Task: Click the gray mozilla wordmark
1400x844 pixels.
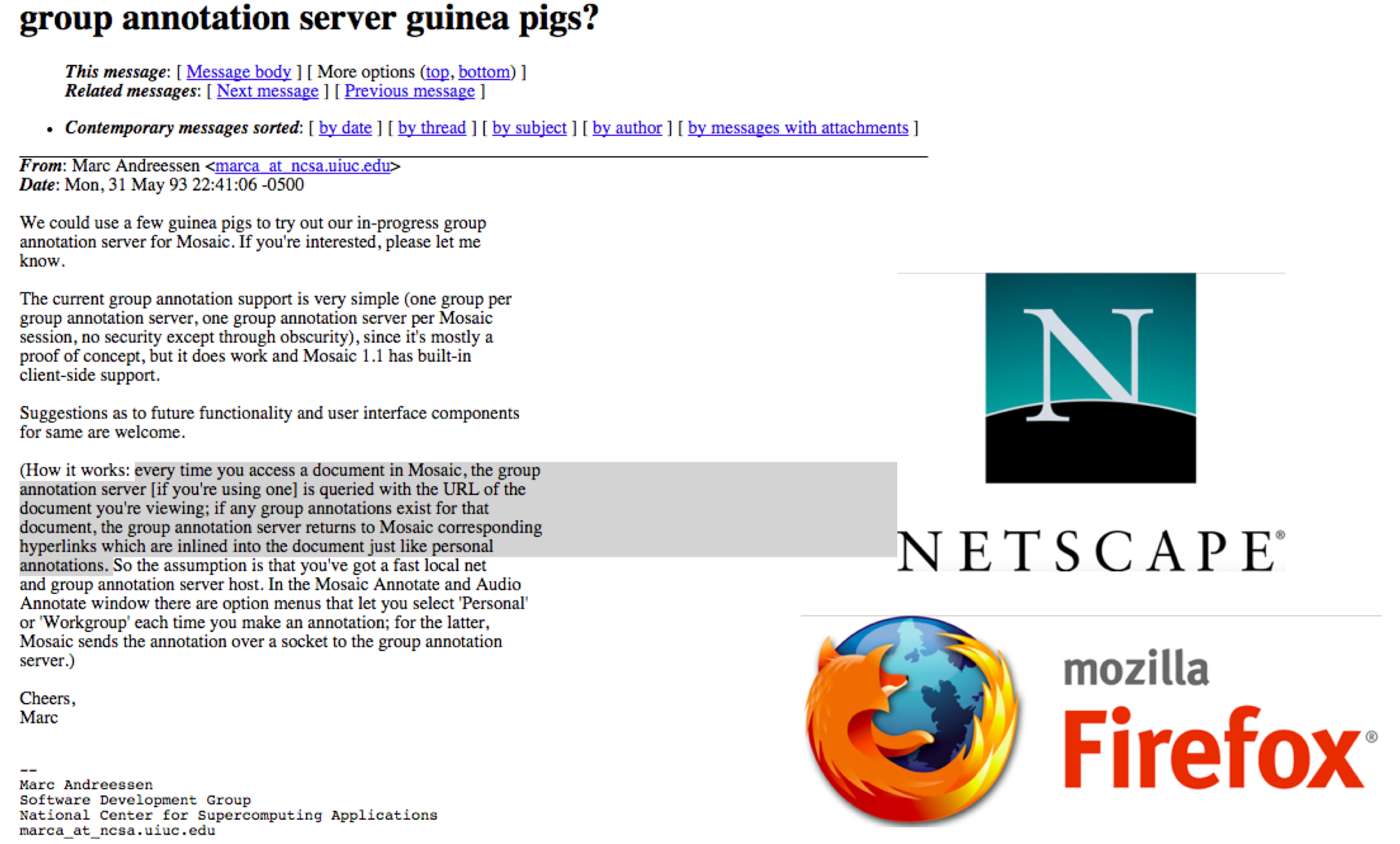Action: [1136, 667]
